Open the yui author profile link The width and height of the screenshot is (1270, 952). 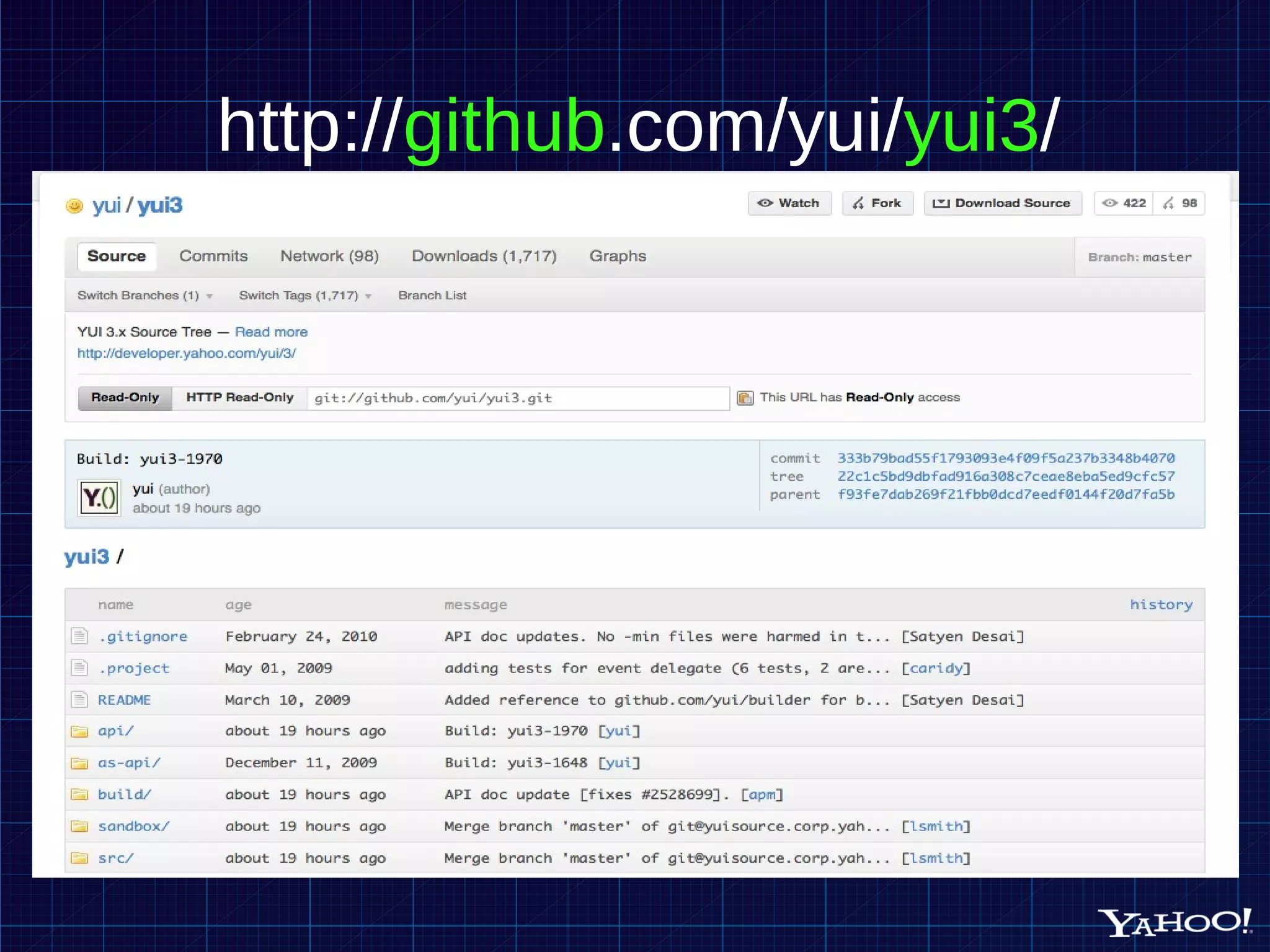(143, 489)
